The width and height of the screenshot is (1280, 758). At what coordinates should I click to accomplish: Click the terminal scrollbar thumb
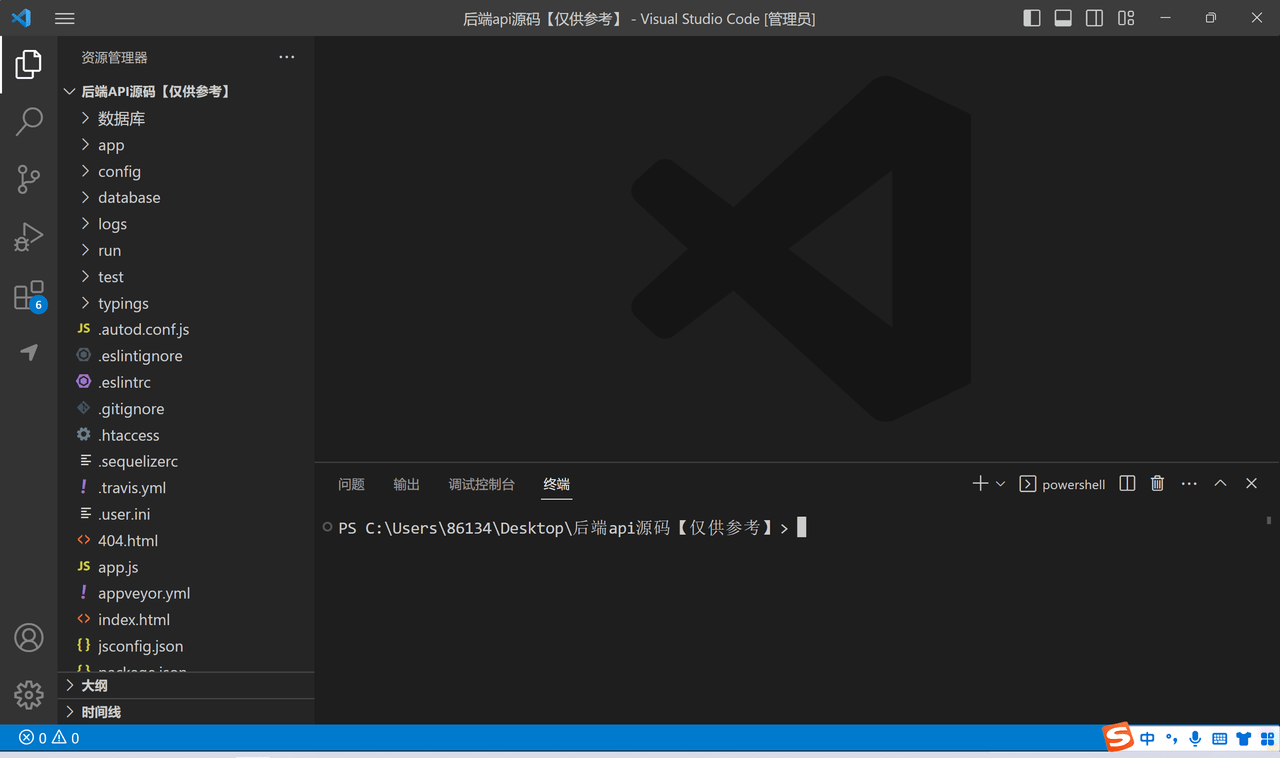pyautogui.click(x=1269, y=520)
